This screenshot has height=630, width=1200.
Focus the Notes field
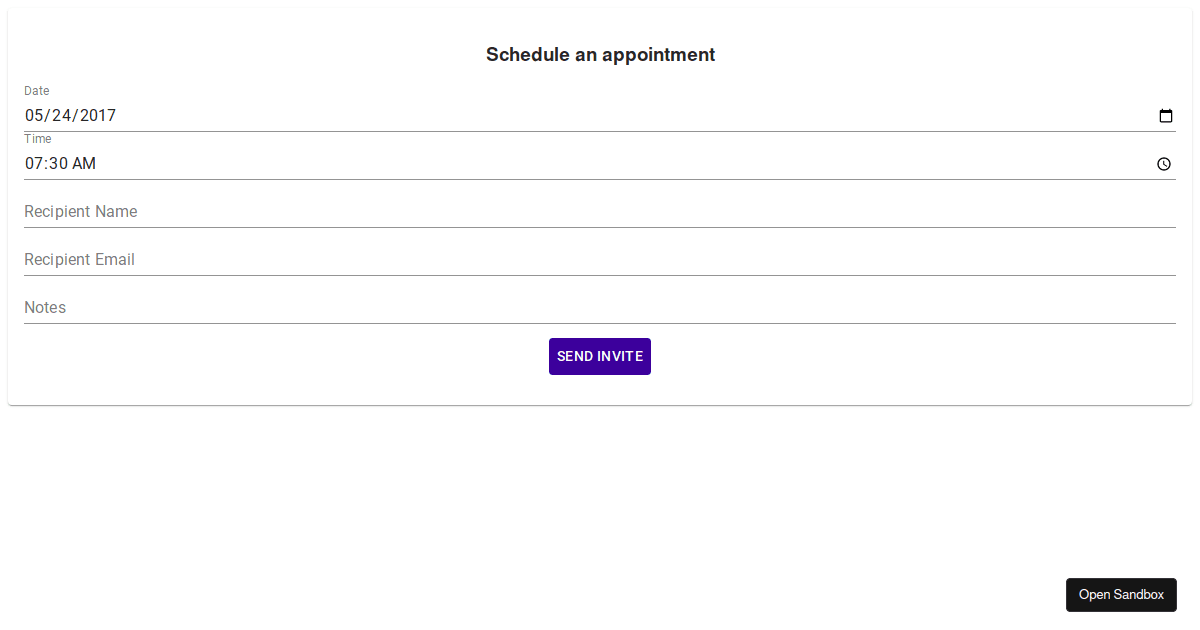pyautogui.click(x=600, y=307)
